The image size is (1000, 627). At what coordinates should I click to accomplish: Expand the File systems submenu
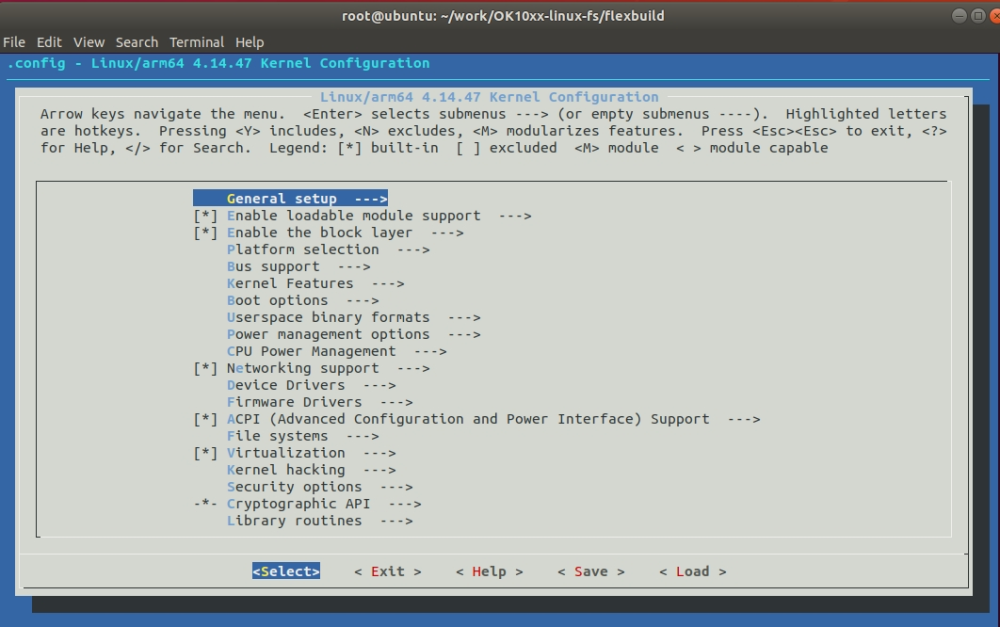(302, 437)
